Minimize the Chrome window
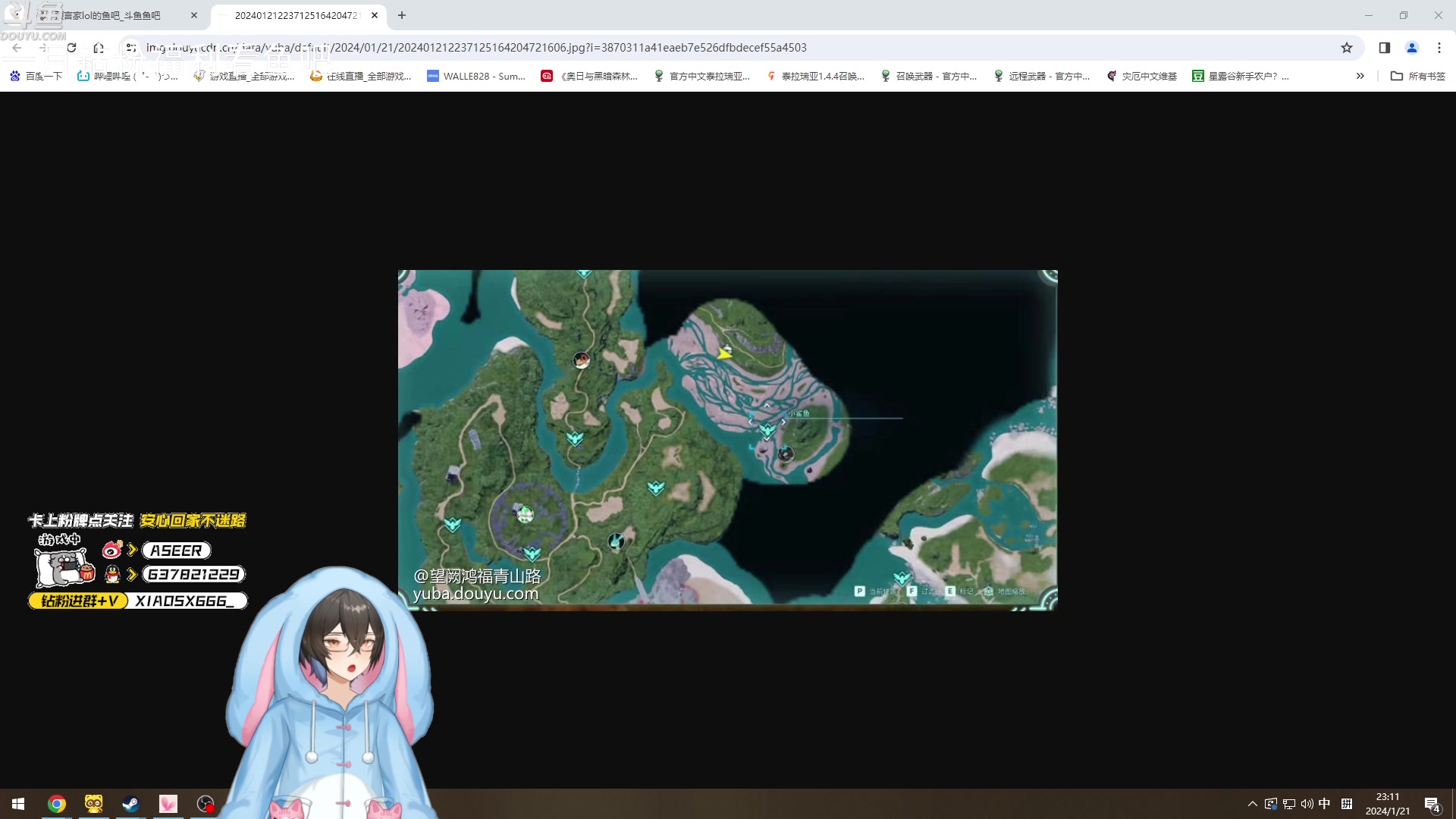The height and width of the screenshot is (819, 1456). pyautogui.click(x=1369, y=15)
